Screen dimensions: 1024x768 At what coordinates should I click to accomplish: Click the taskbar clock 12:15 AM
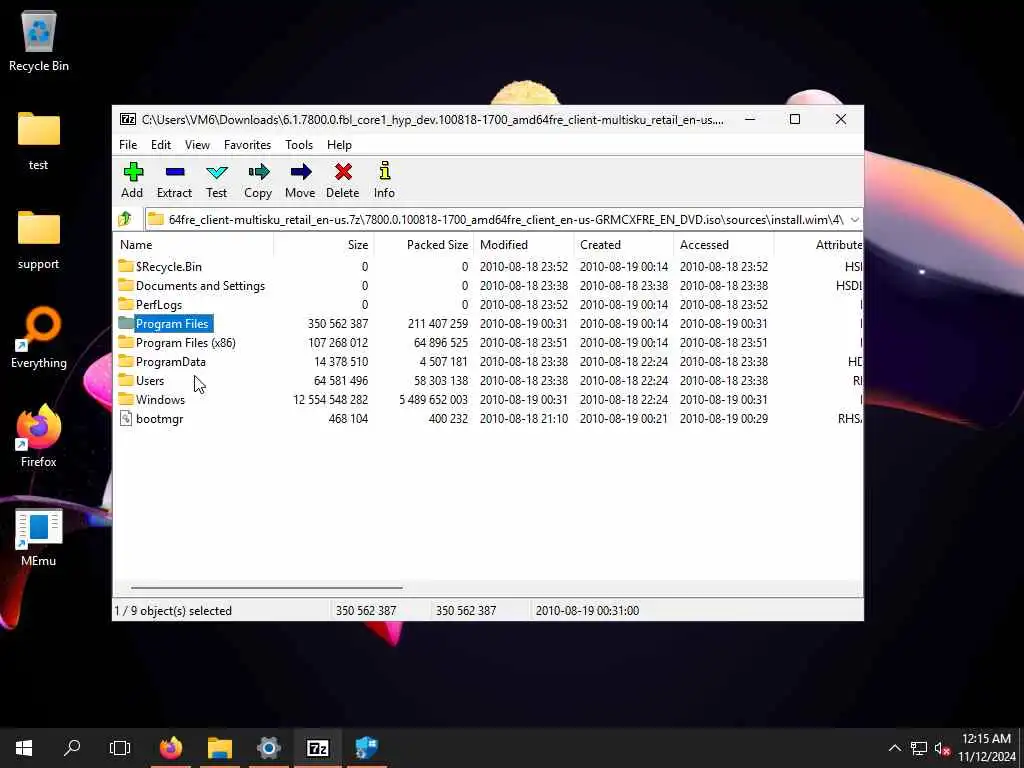tap(987, 739)
